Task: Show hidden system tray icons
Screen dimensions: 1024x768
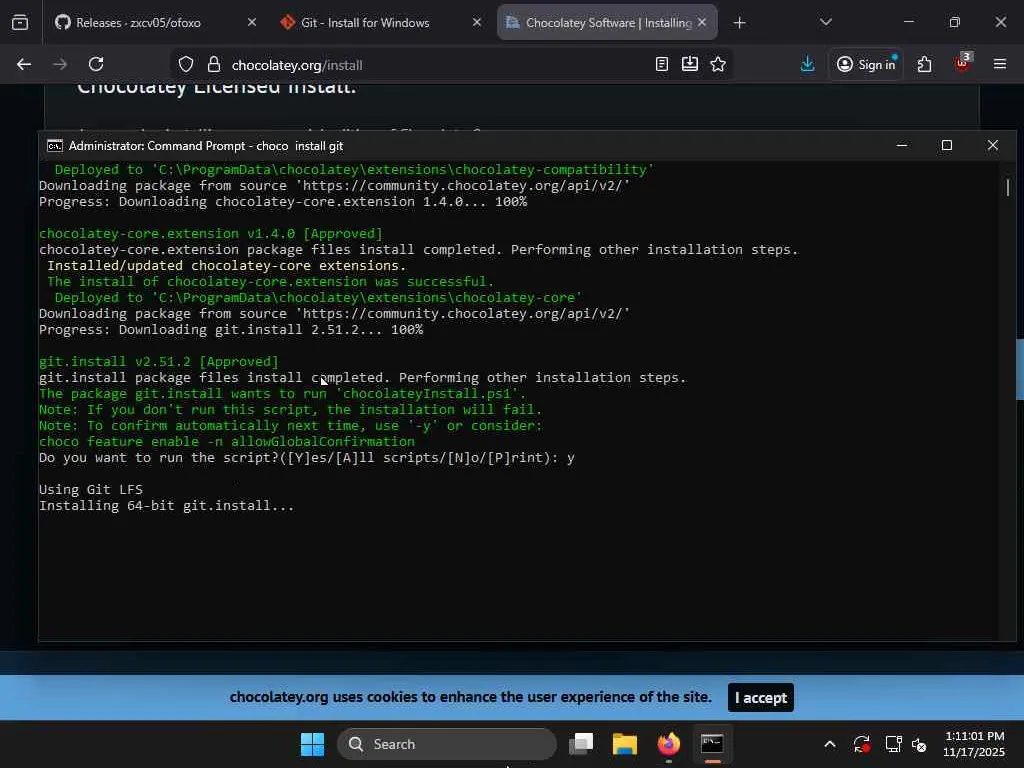Action: click(829, 744)
